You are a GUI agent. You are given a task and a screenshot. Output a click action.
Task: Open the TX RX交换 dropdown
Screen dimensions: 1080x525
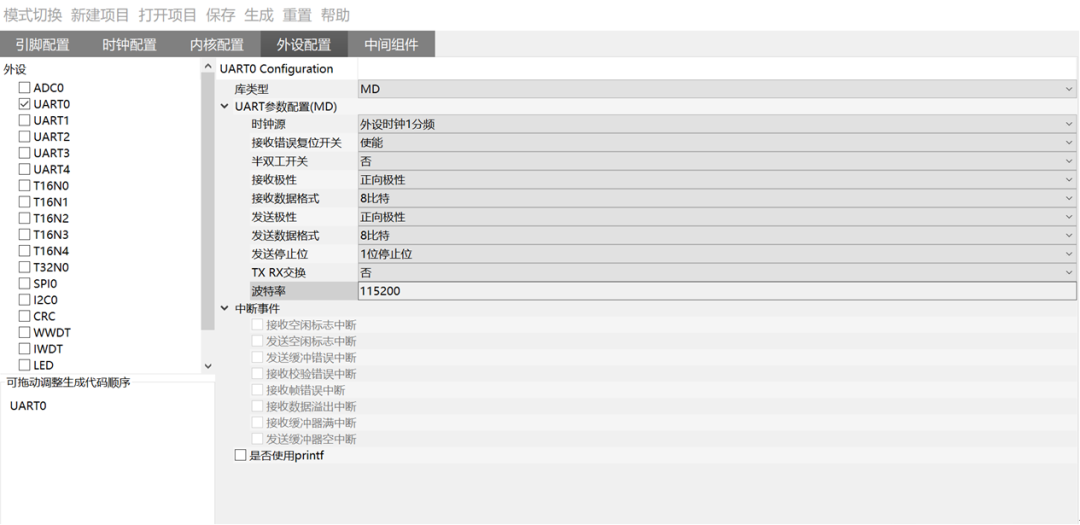pyautogui.click(x=716, y=272)
